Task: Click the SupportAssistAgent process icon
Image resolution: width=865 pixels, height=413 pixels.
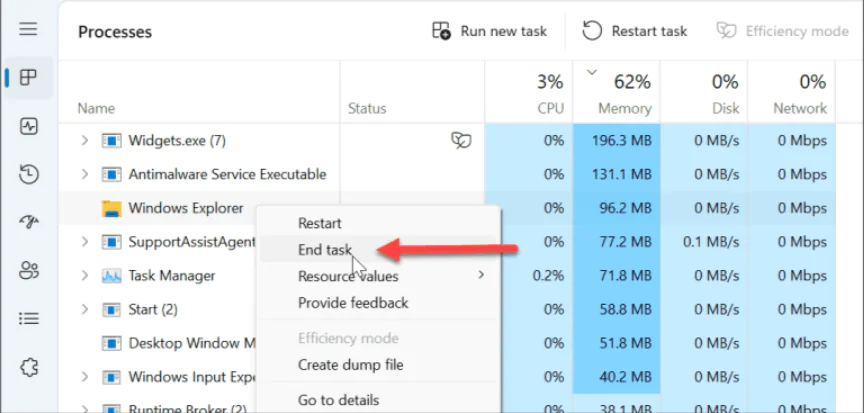Action: (x=111, y=242)
